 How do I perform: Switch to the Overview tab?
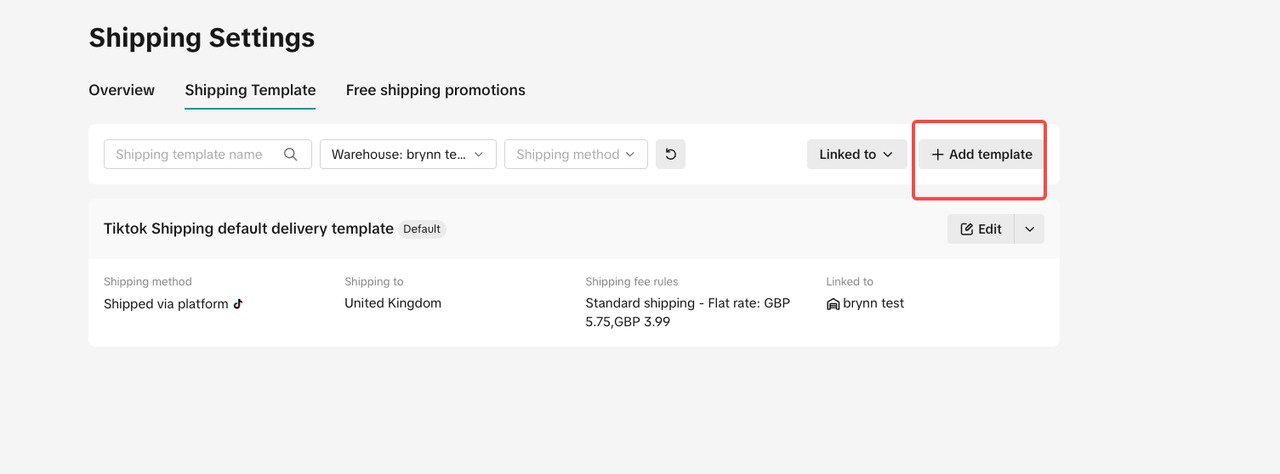click(122, 90)
